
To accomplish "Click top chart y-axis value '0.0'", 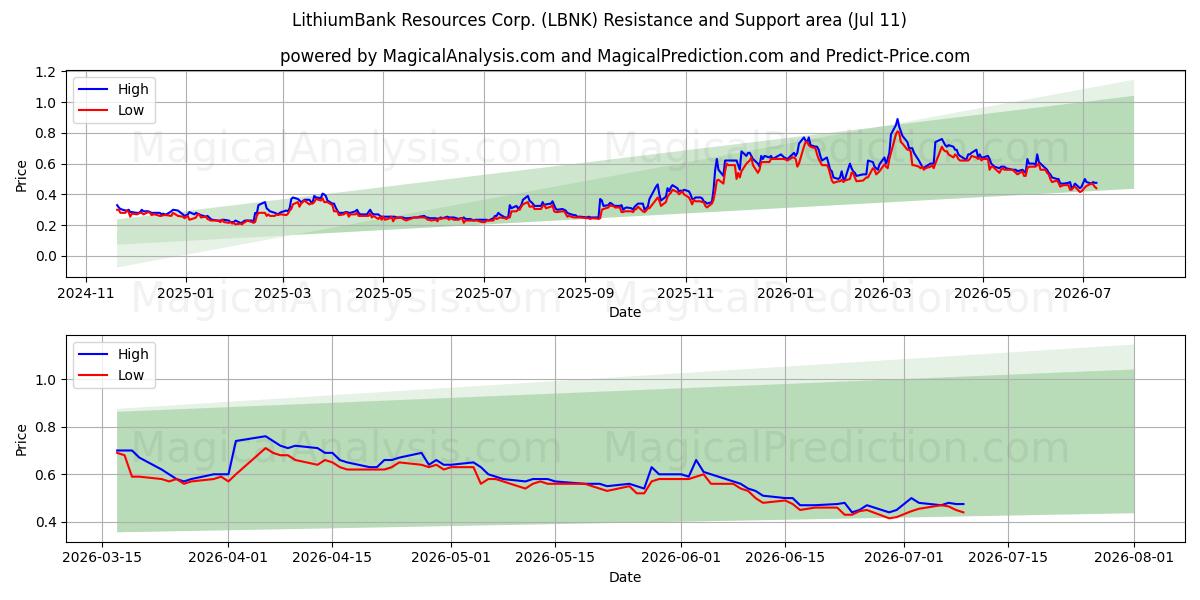I will (47, 256).
